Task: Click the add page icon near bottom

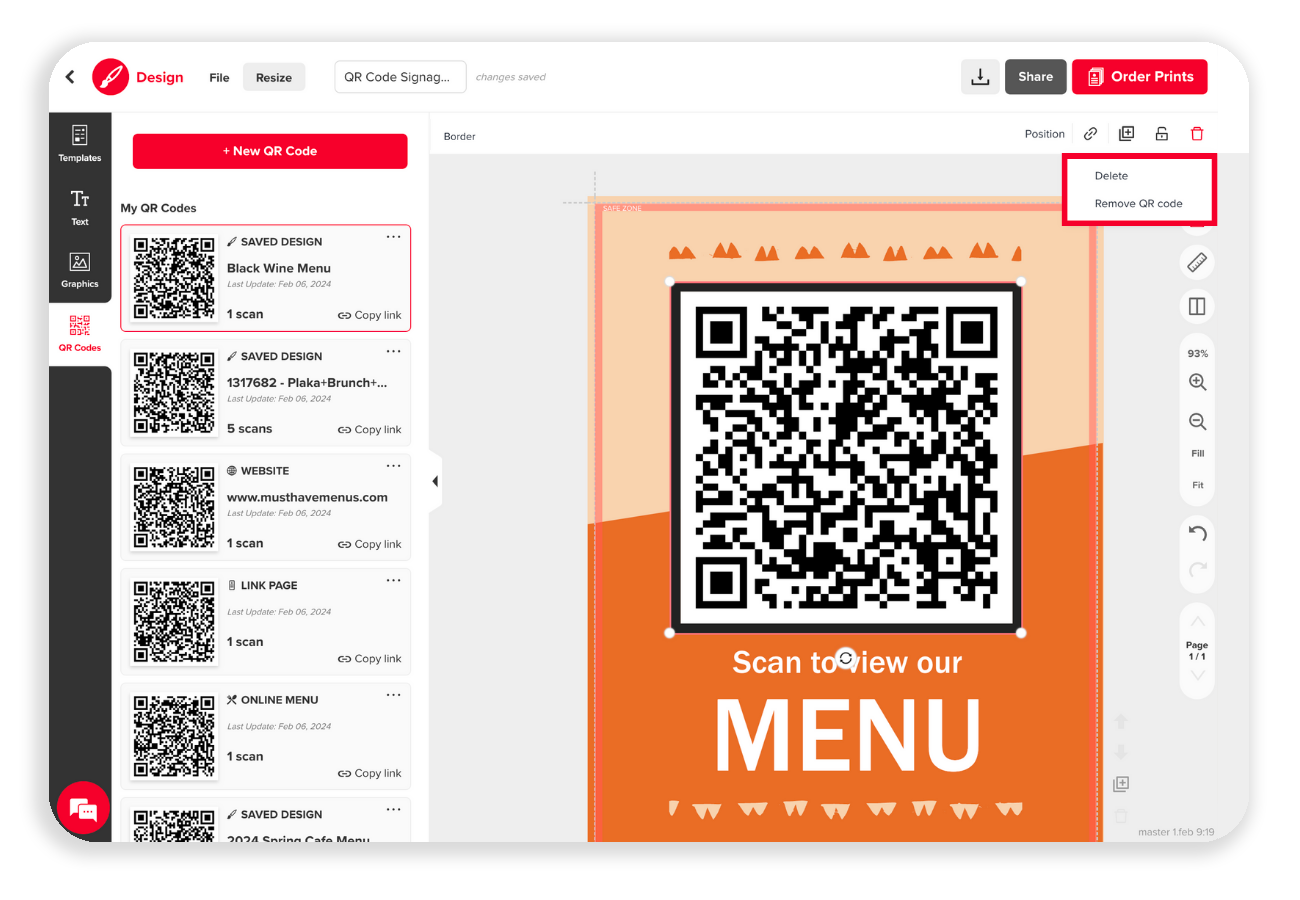Action: [1121, 784]
